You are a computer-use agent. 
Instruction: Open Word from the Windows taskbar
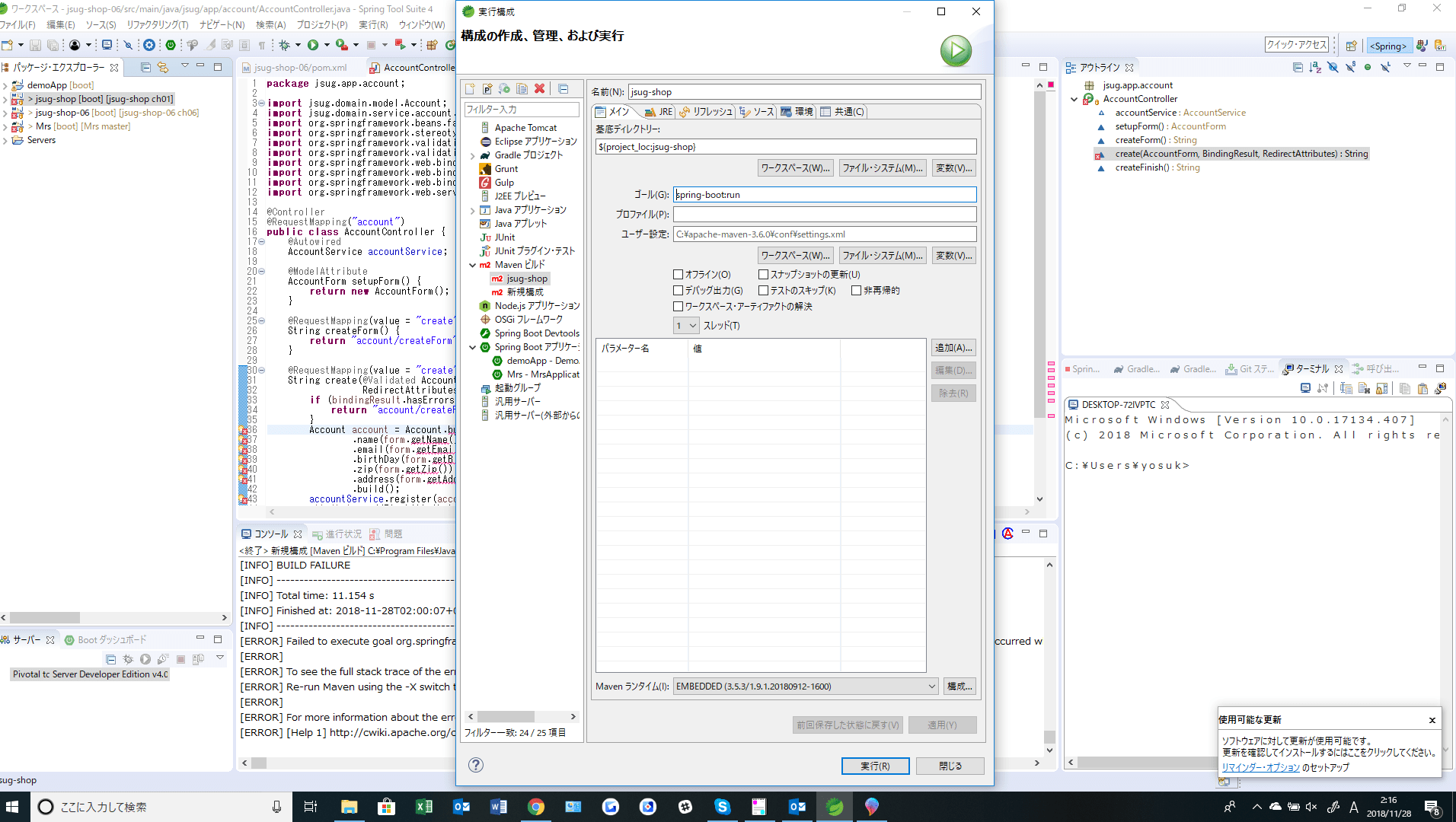(x=499, y=807)
